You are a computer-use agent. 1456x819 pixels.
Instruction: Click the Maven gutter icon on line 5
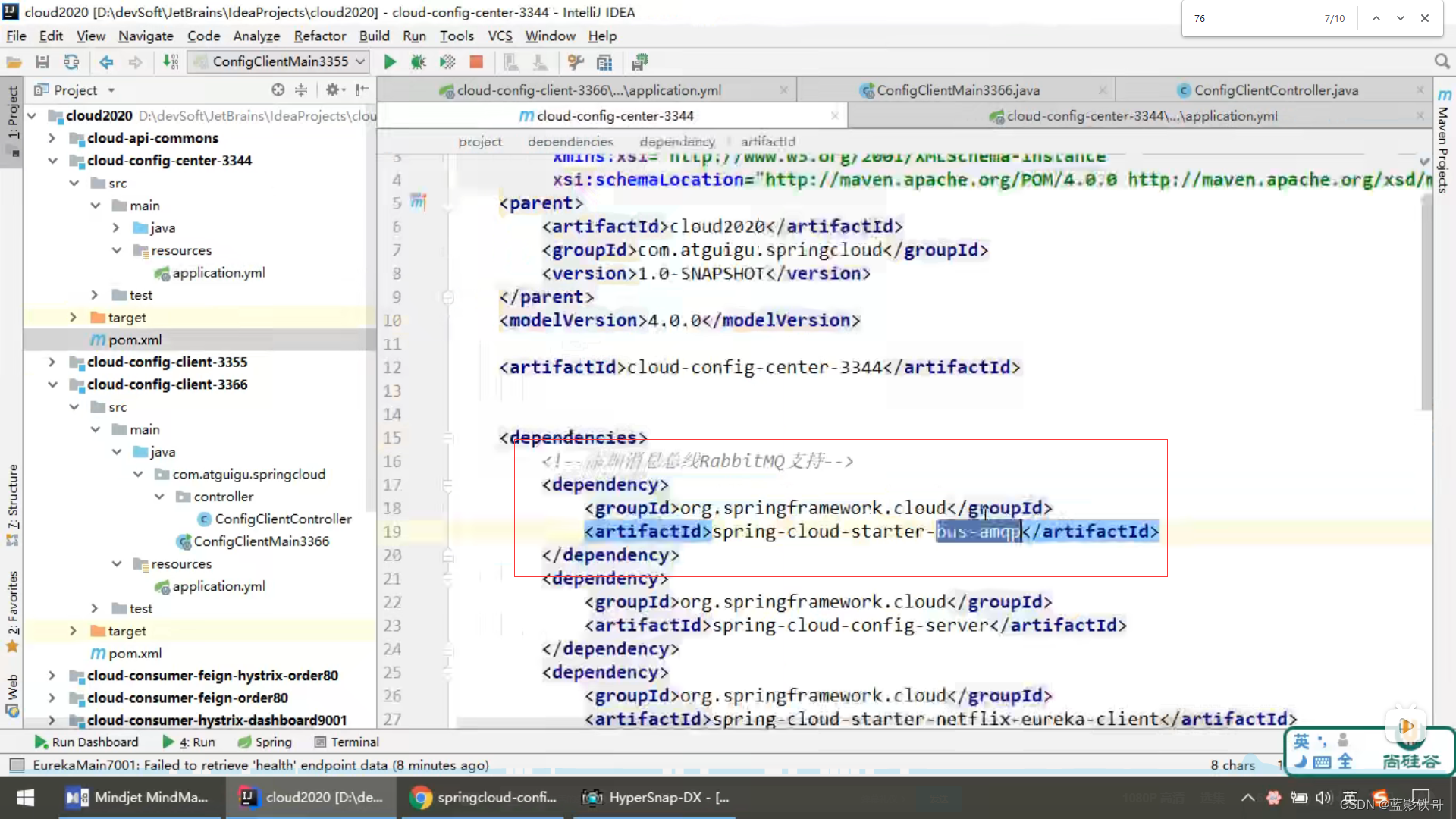(419, 202)
